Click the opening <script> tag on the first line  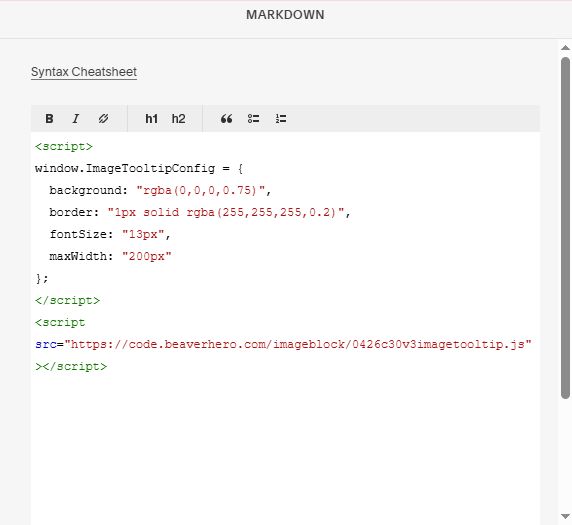pyautogui.click(x=64, y=147)
